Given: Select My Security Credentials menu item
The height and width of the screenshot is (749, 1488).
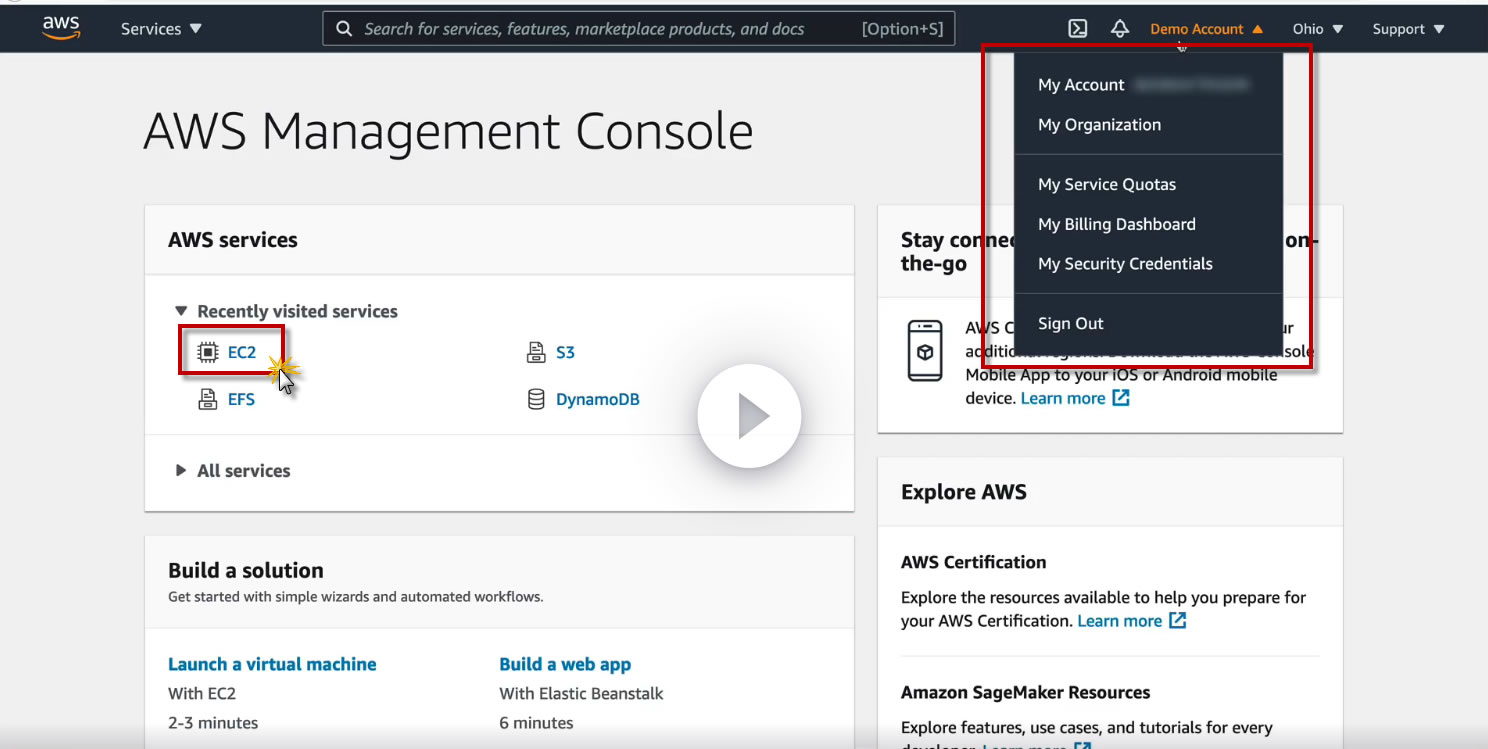Looking at the screenshot, I should pos(1125,264).
